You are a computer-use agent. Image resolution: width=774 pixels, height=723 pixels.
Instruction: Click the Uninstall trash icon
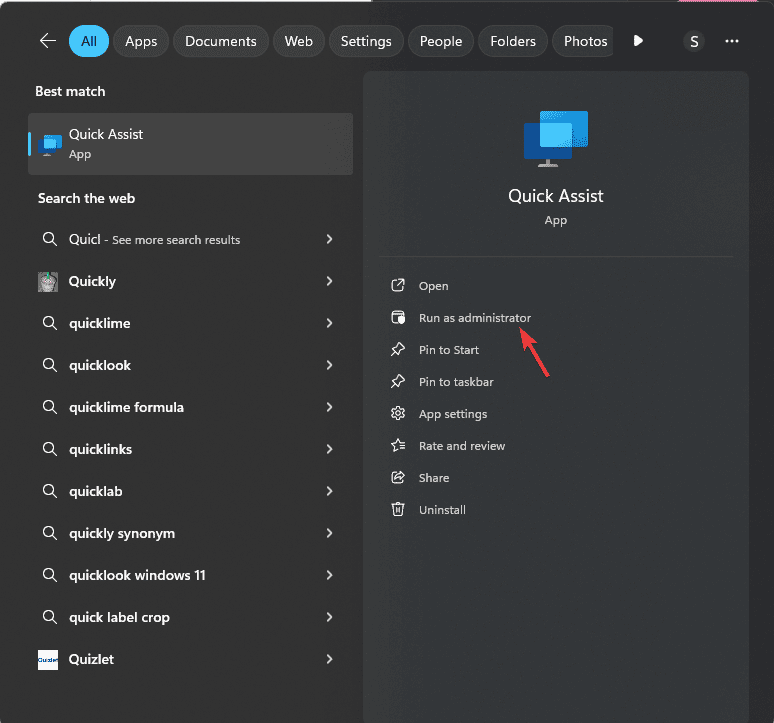[398, 509]
